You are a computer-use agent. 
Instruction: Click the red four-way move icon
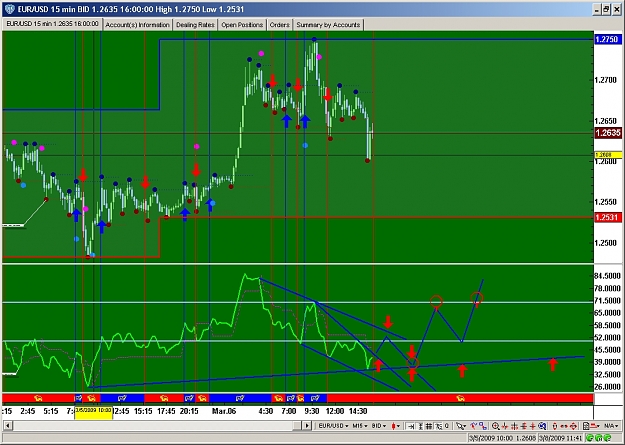click(573, 426)
